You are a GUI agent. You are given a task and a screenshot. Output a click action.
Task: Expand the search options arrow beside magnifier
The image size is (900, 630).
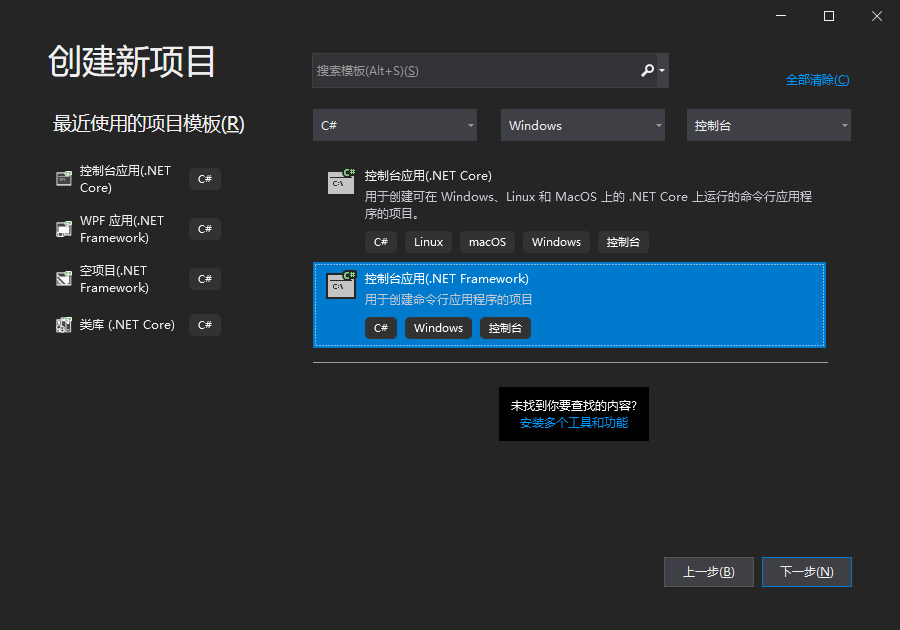660,70
